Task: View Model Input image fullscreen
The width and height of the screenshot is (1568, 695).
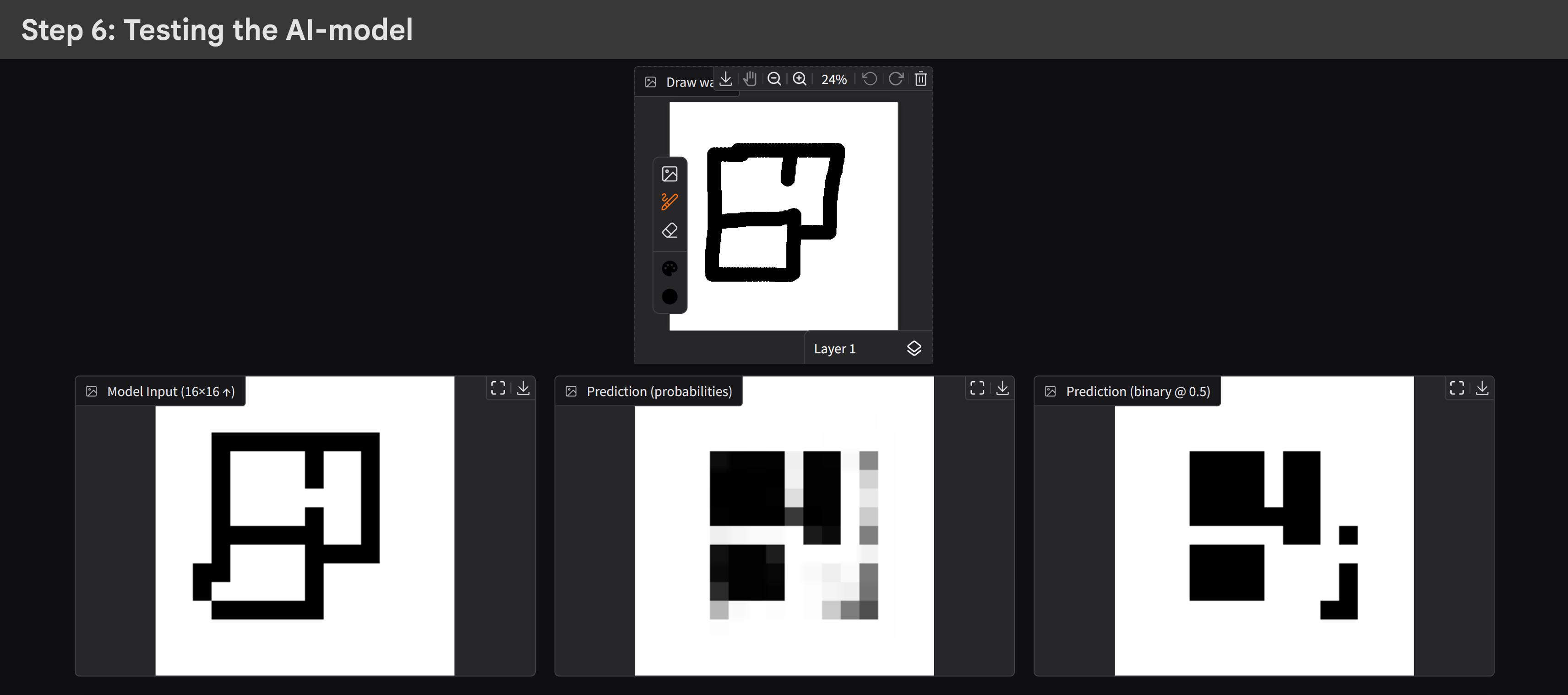Action: pyautogui.click(x=498, y=389)
